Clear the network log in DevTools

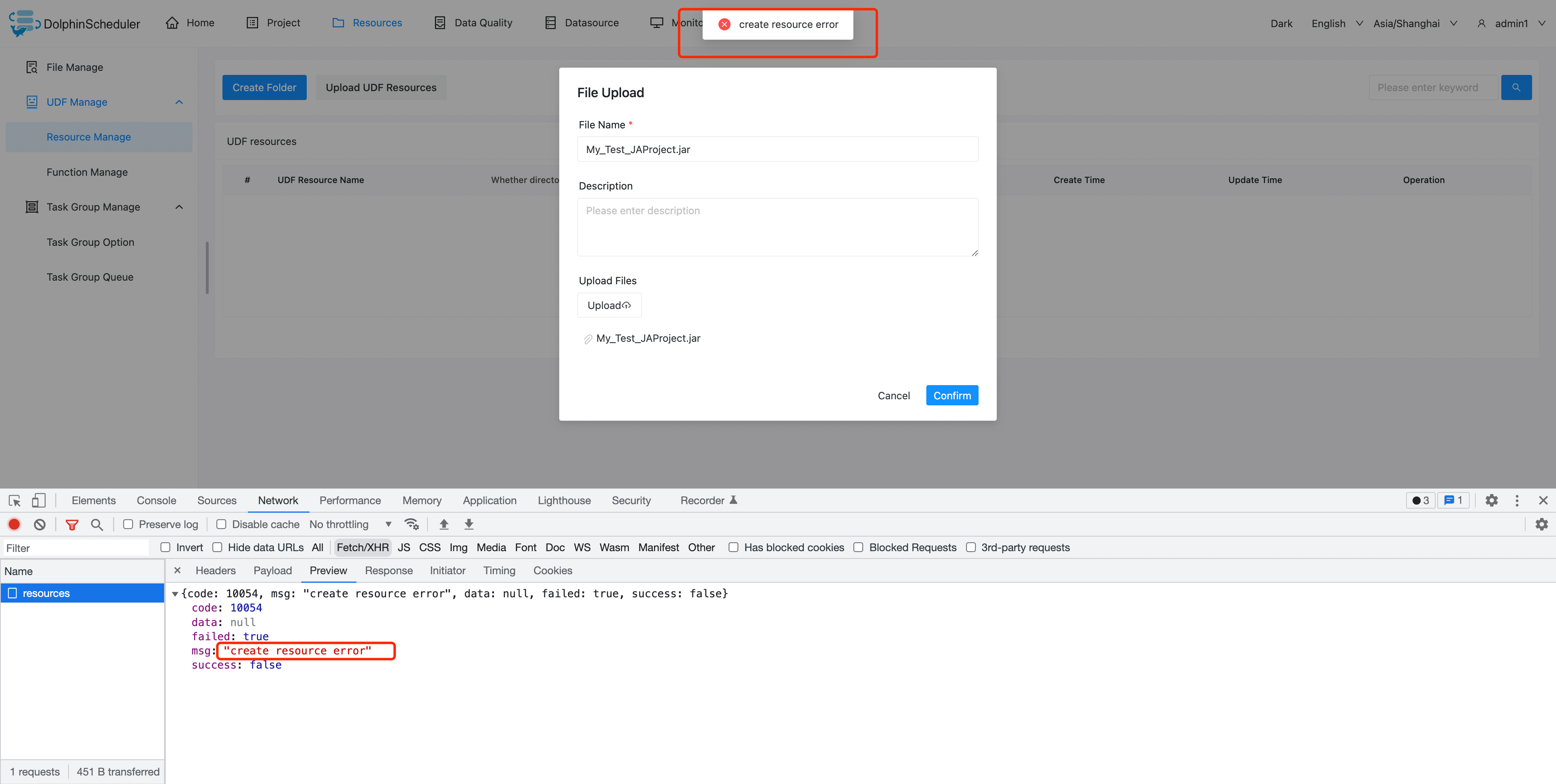tap(39, 524)
